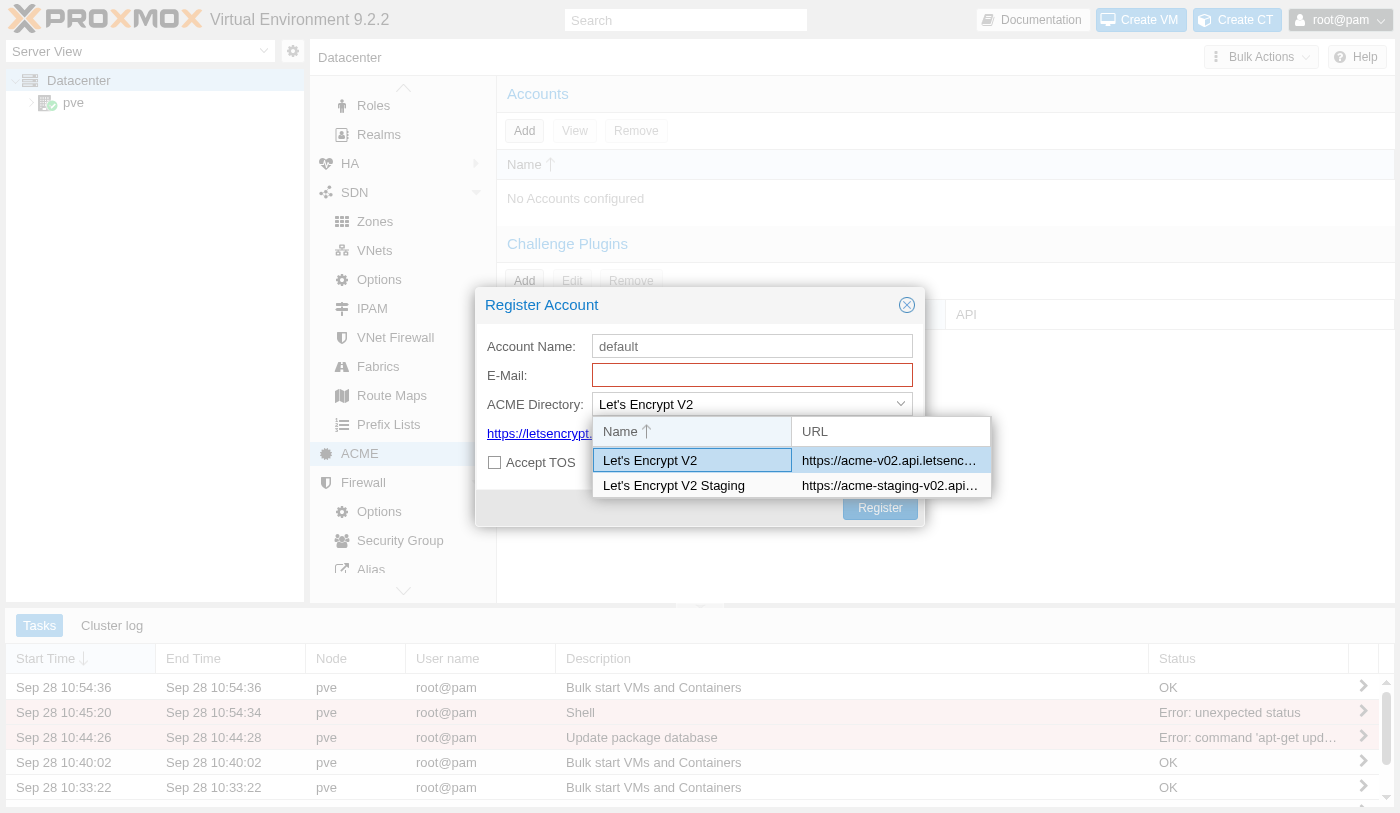The width and height of the screenshot is (1400, 813).
Task: Expand the pve node tree arrow
Action: (x=31, y=103)
